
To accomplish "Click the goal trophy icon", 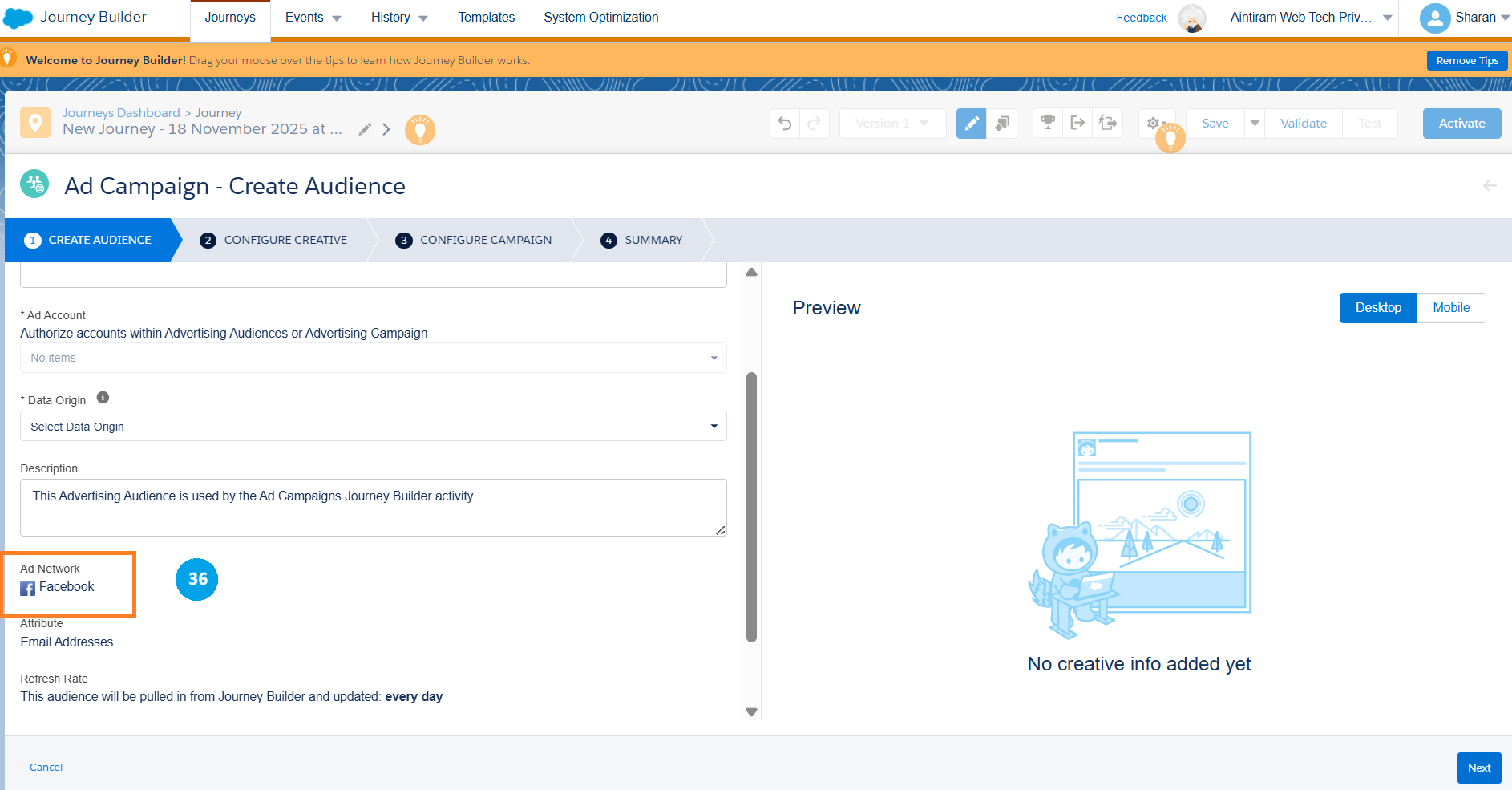I will 1047,124.
